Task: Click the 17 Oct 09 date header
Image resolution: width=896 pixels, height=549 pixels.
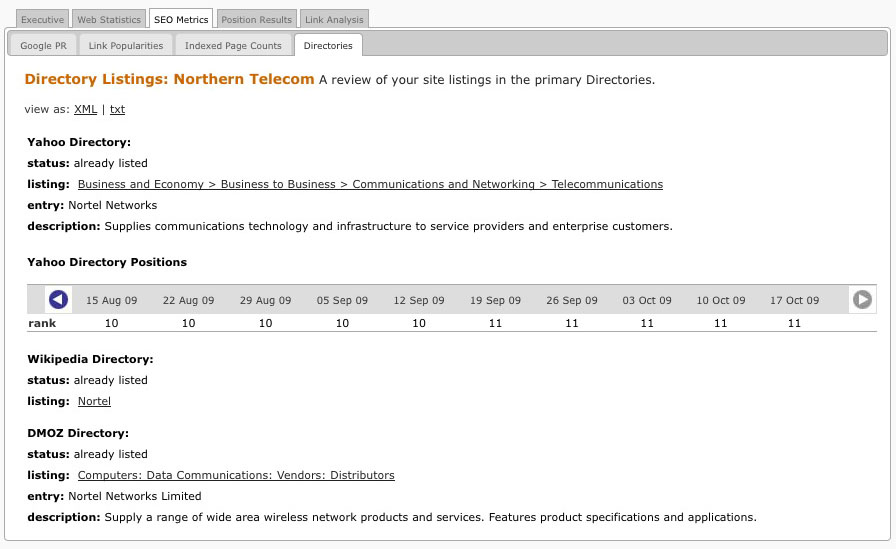Action: (x=794, y=300)
